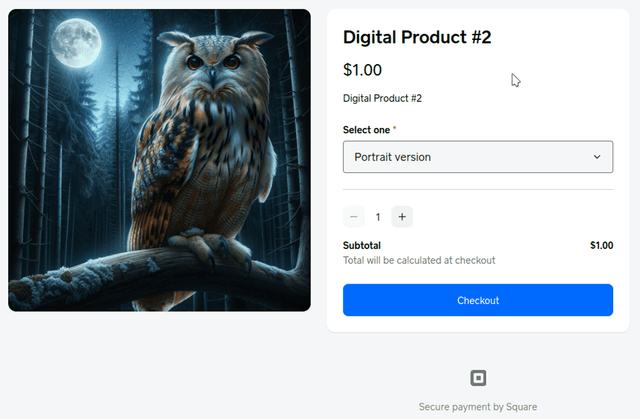Open the Portrait version dropdown
This screenshot has width=640, height=419.
(x=477, y=157)
